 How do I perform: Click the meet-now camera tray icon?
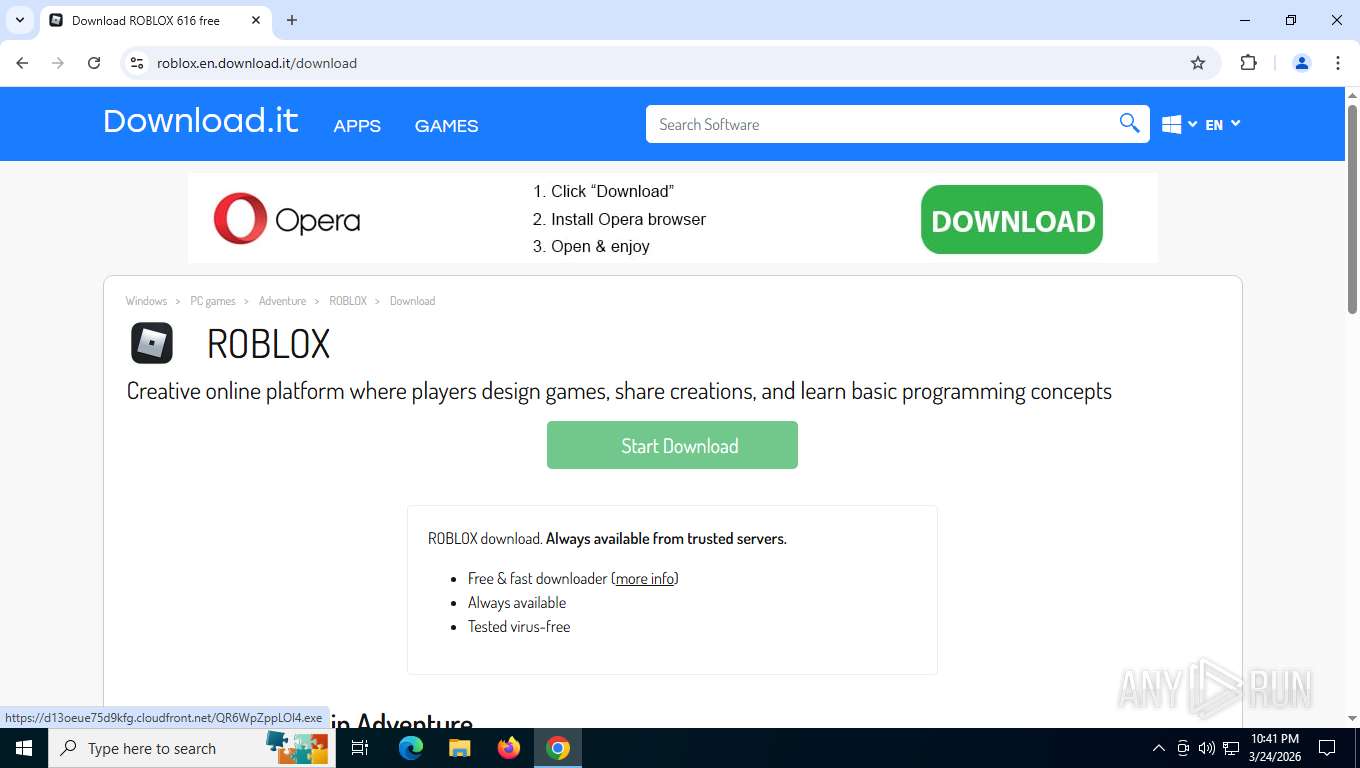tap(1183, 748)
